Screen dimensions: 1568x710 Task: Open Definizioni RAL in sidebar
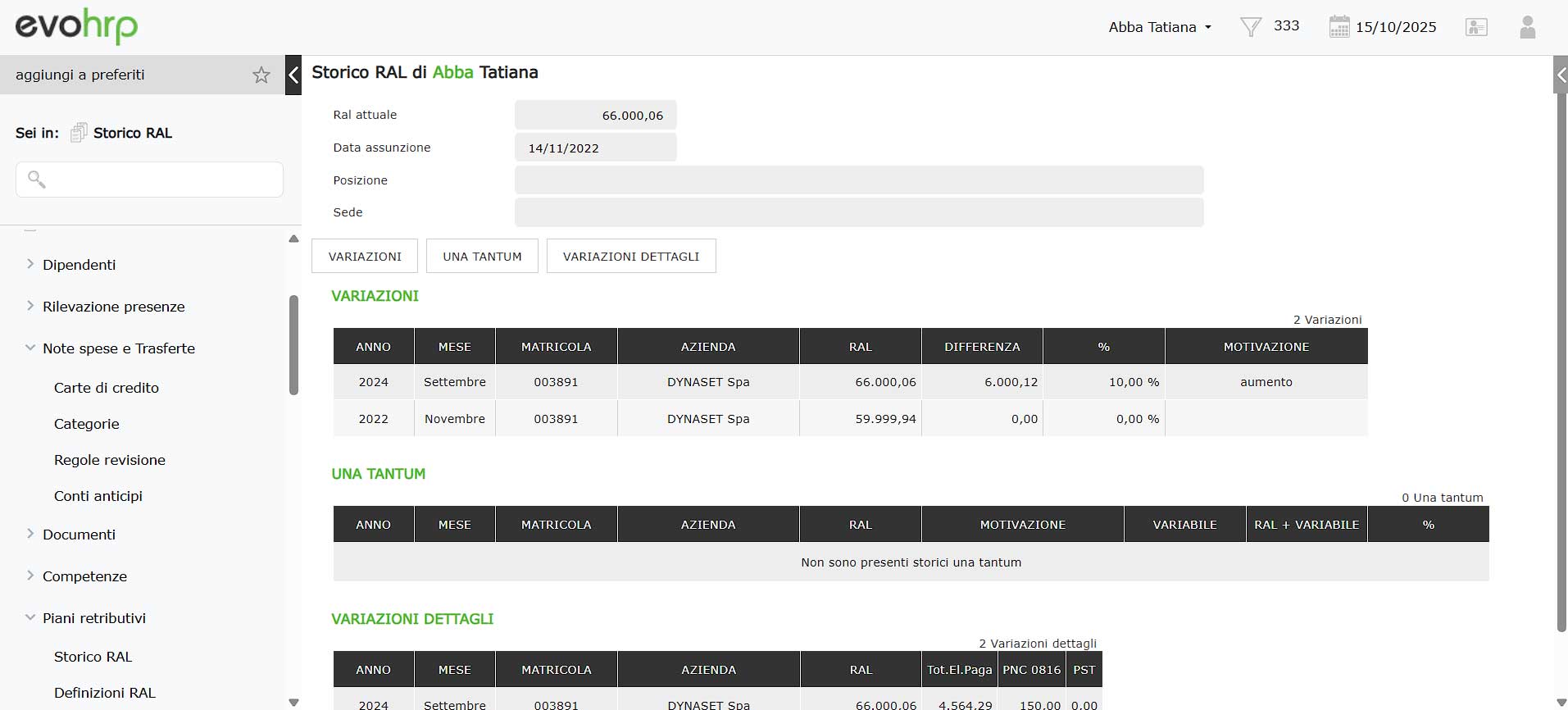tap(105, 693)
